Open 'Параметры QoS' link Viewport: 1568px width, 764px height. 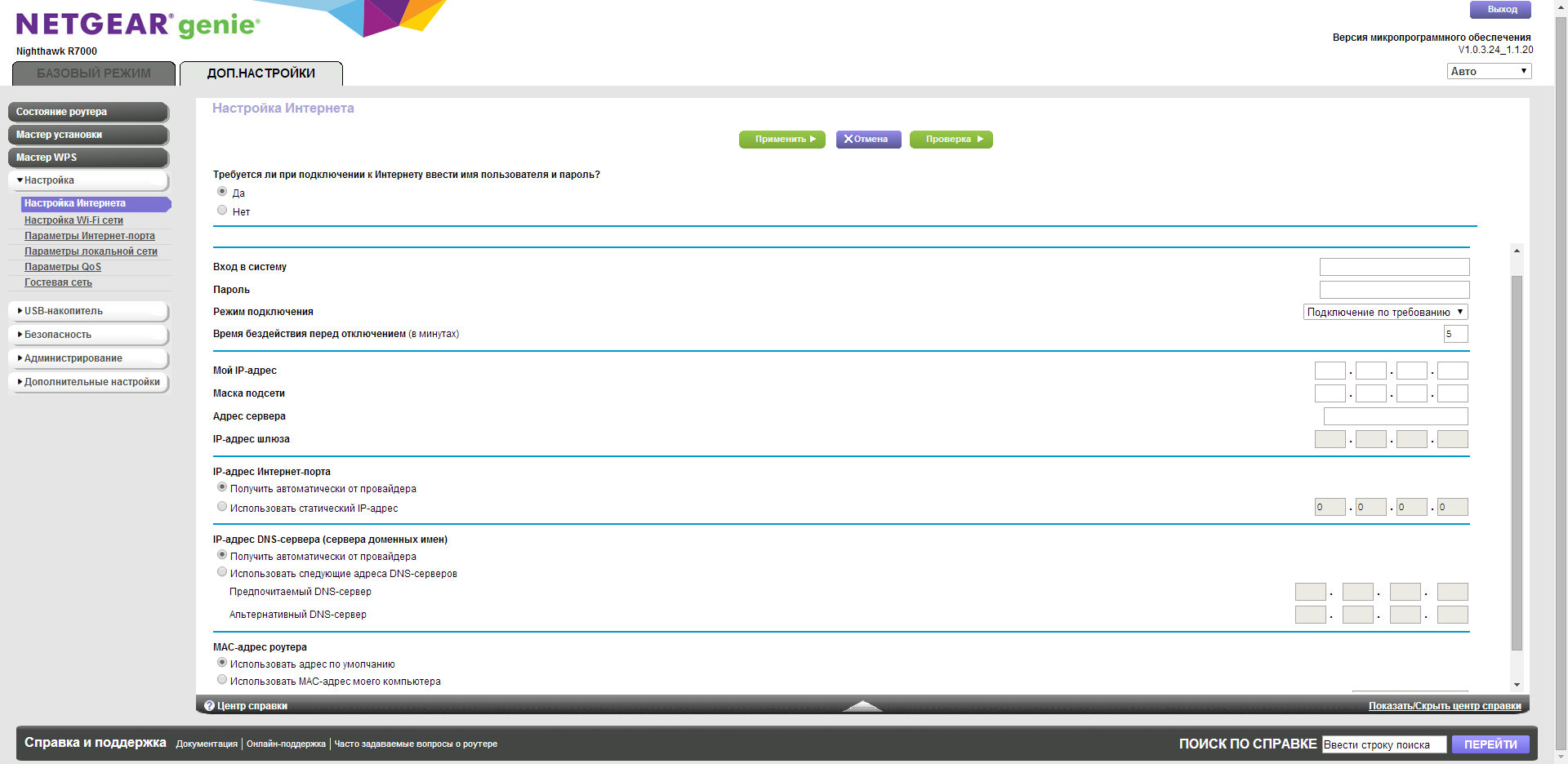63,267
